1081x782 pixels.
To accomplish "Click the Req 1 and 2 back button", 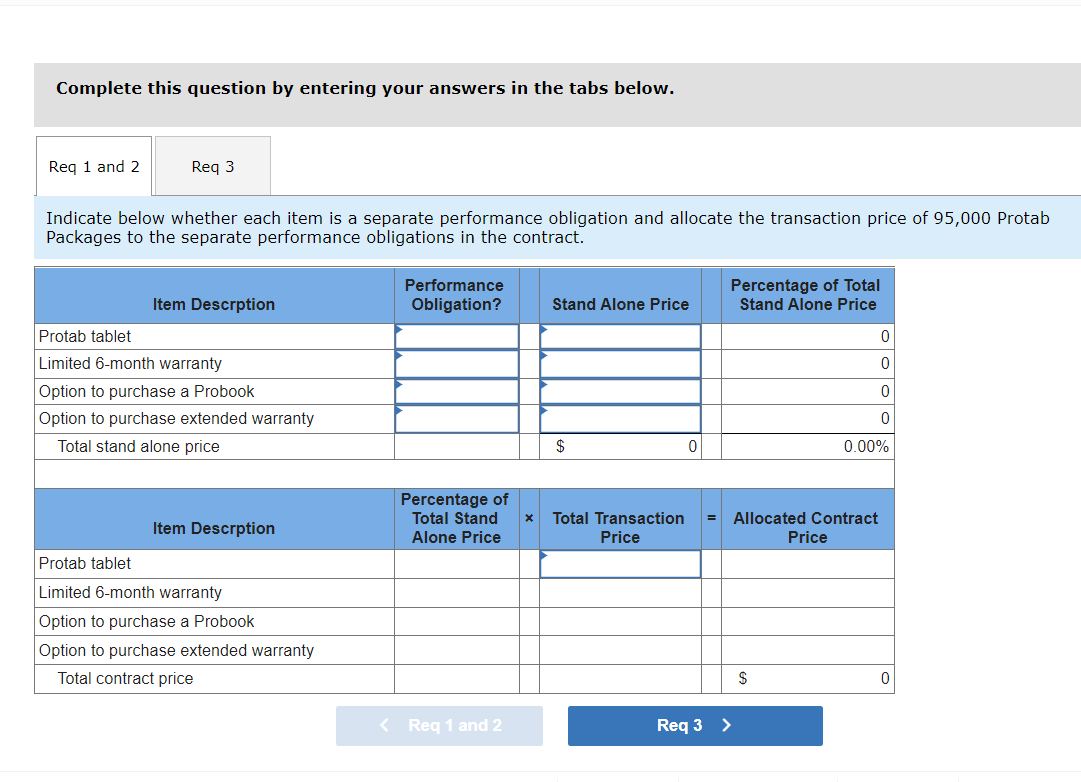I will point(439,725).
